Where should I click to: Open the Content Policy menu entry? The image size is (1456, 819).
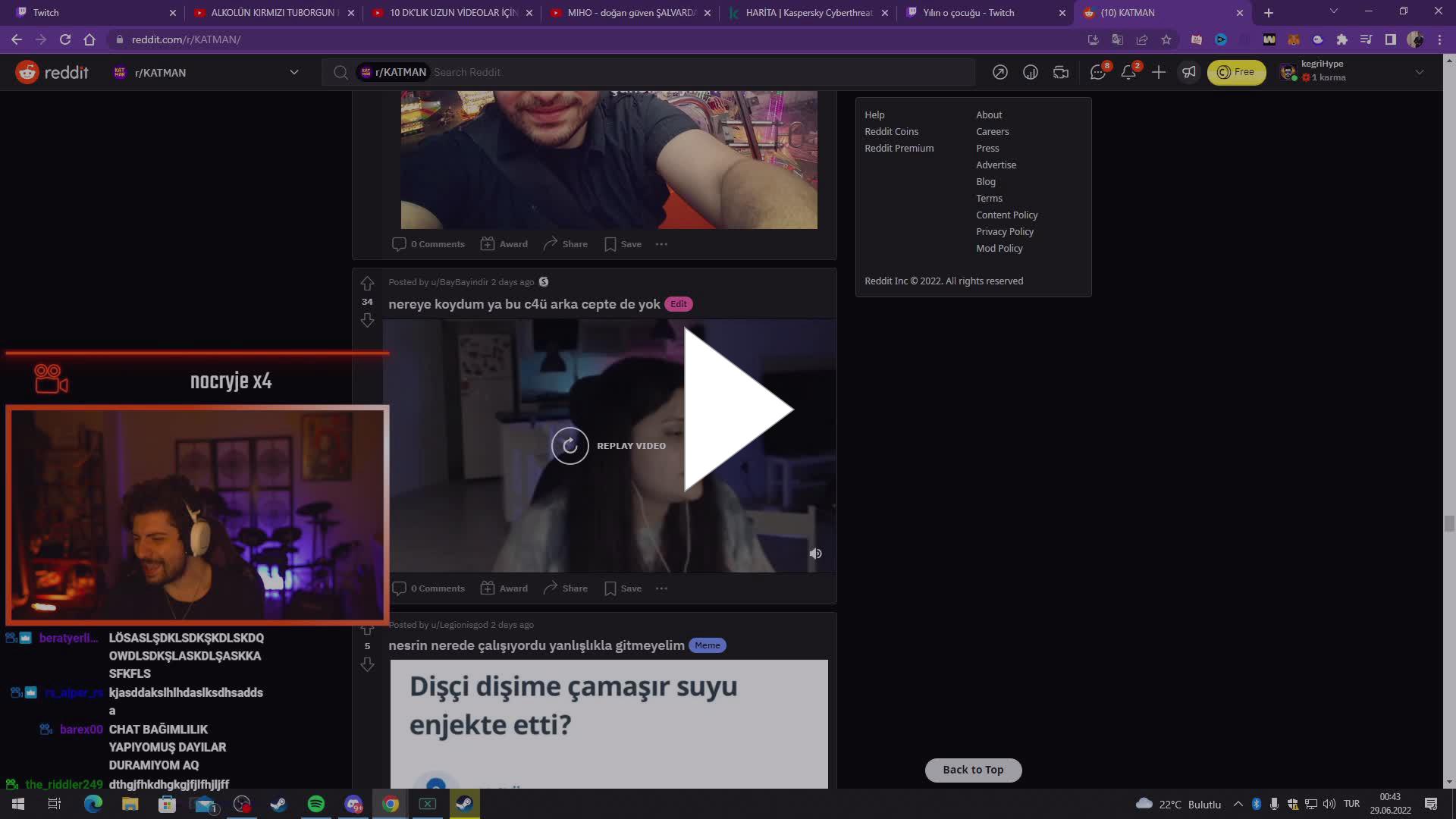[1007, 215]
